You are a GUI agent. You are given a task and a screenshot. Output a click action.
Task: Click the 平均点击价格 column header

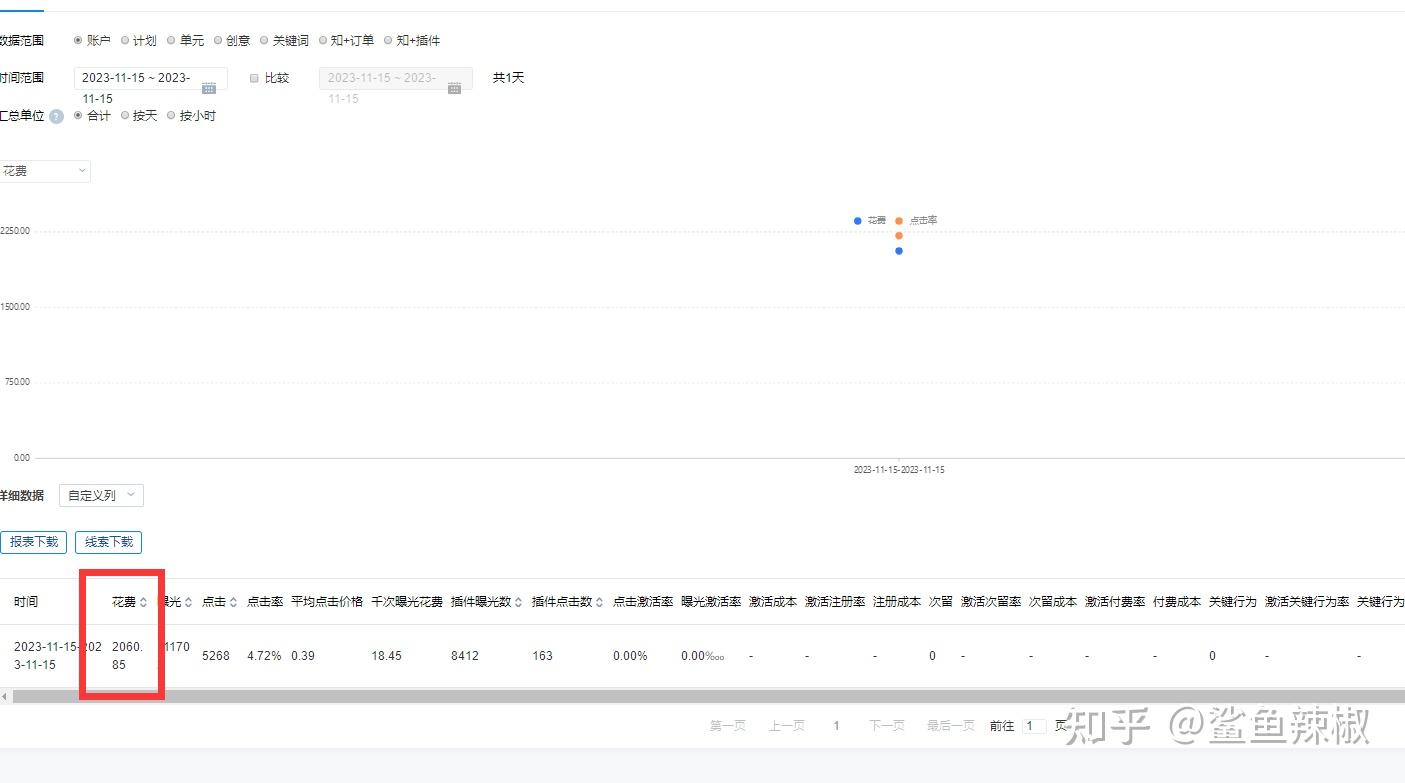(x=327, y=602)
